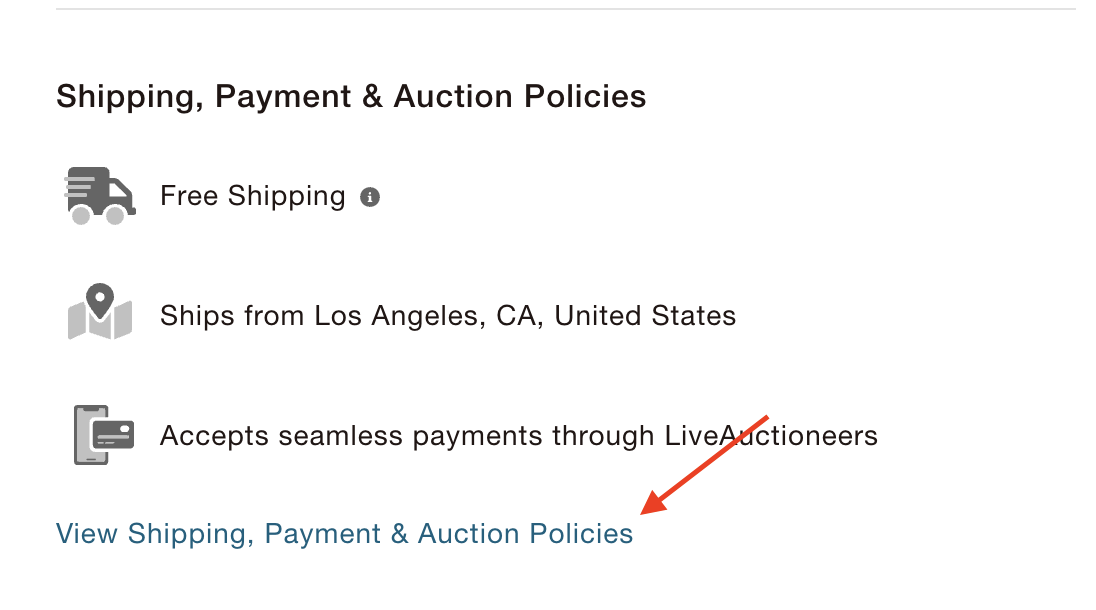Screen dimensions: 1096x610
Task: Click the location pin atop the map icon
Action: [100, 300]
